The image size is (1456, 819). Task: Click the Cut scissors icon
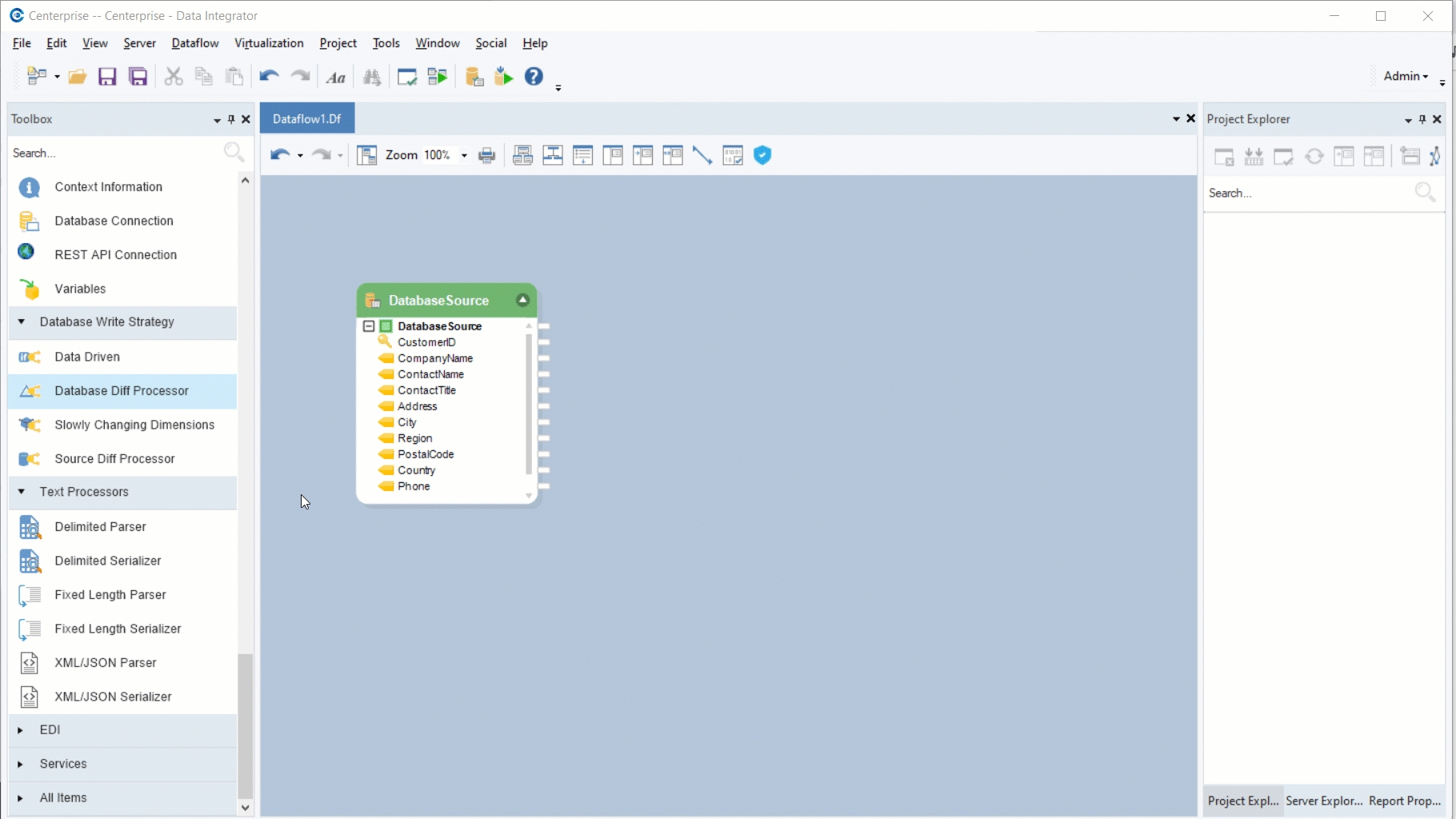(173, 77)
